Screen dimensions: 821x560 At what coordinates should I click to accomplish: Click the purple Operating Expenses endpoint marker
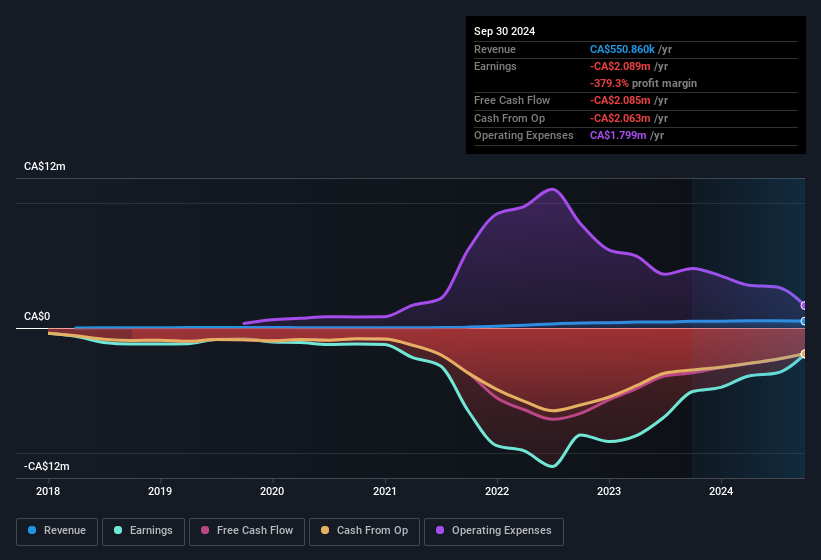(x=804, y=305)
